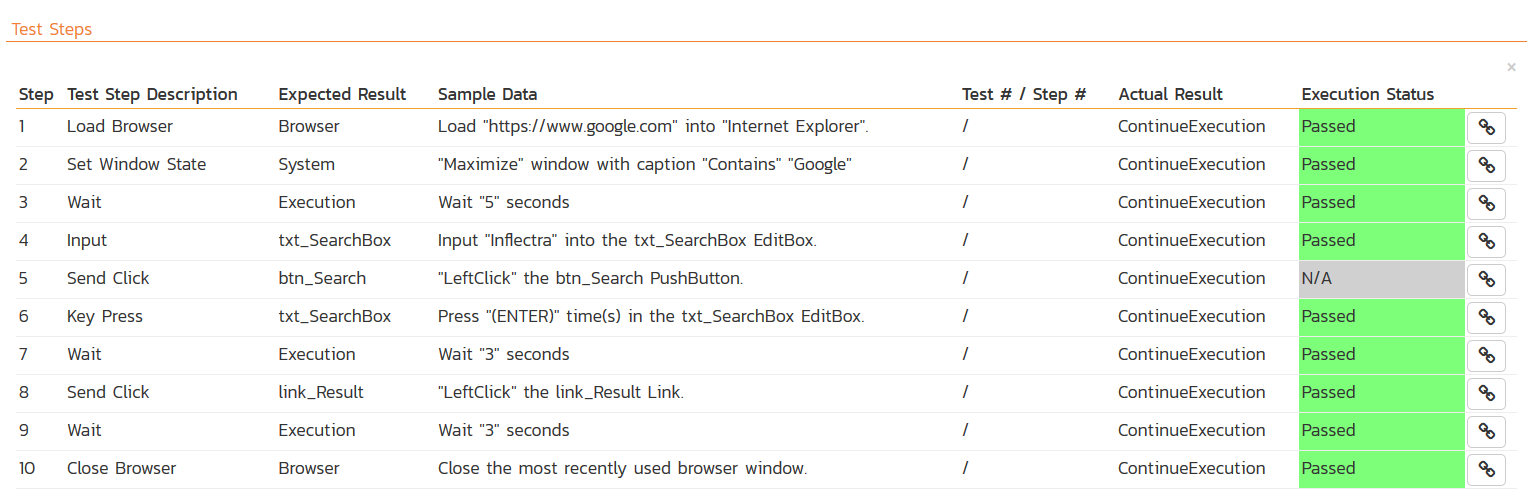Screen dimensions: 1540x498
Task: Click link icon for step 10 Close Browser
Action: pyautogui.click(x=1486, y=469)
